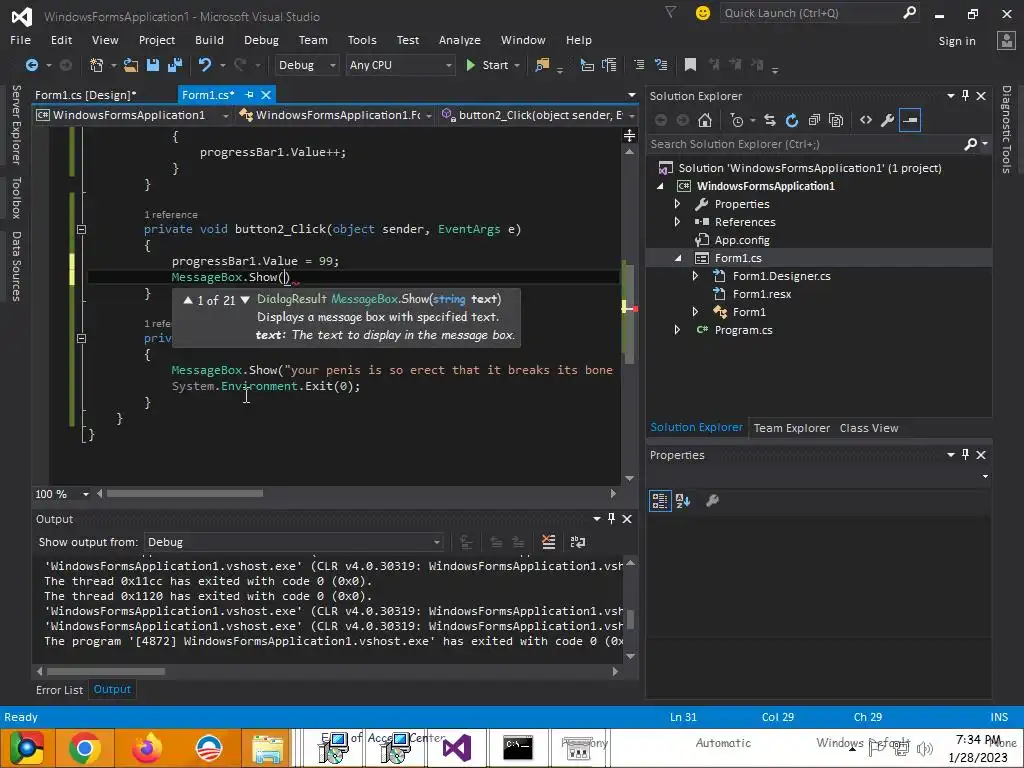Click the Sign in link
The width and height of the screenshot is (1024, 768).
coord(957,40)
